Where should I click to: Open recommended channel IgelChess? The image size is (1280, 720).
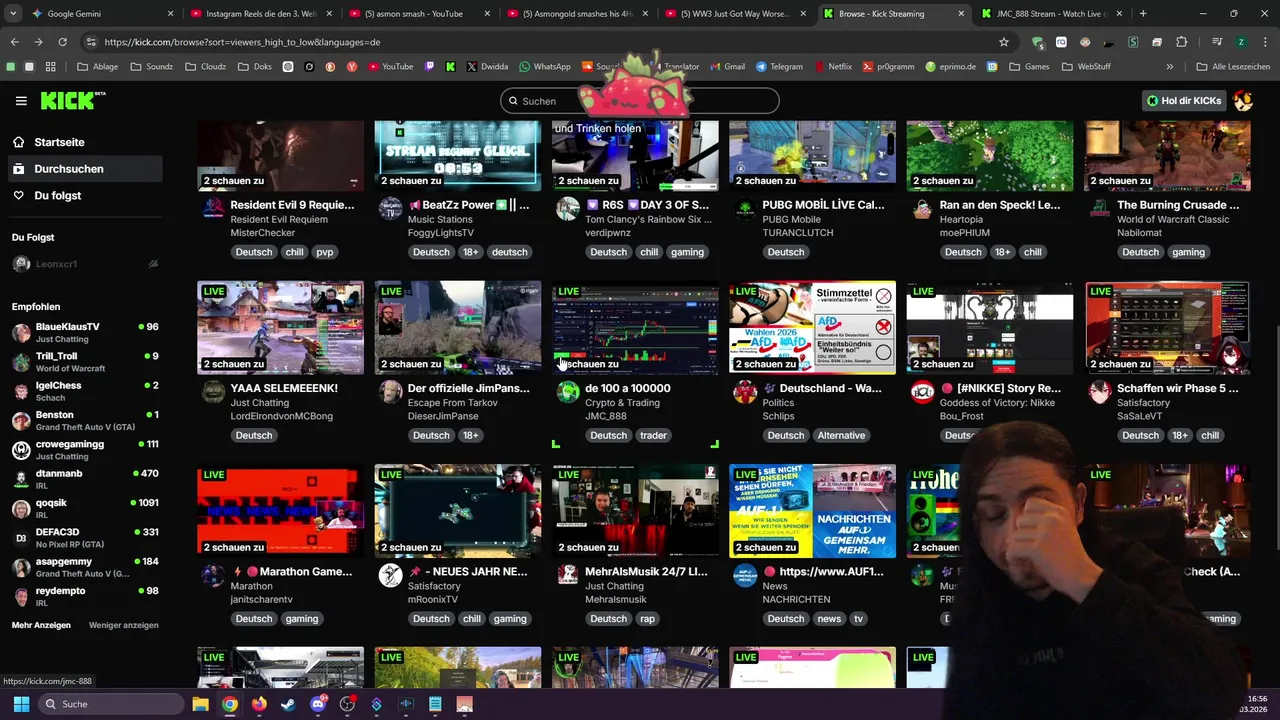click(x=85, y=391)
